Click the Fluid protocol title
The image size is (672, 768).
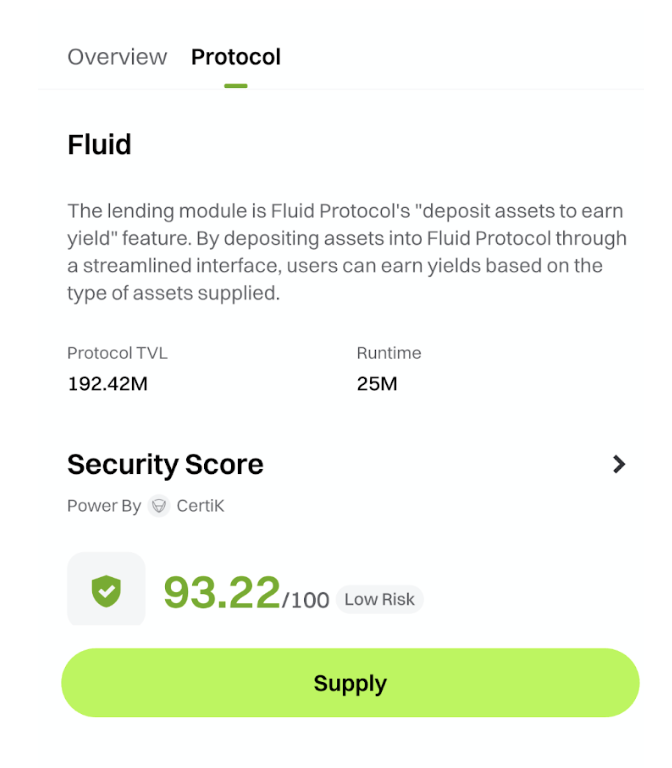(x=99, y=145)
